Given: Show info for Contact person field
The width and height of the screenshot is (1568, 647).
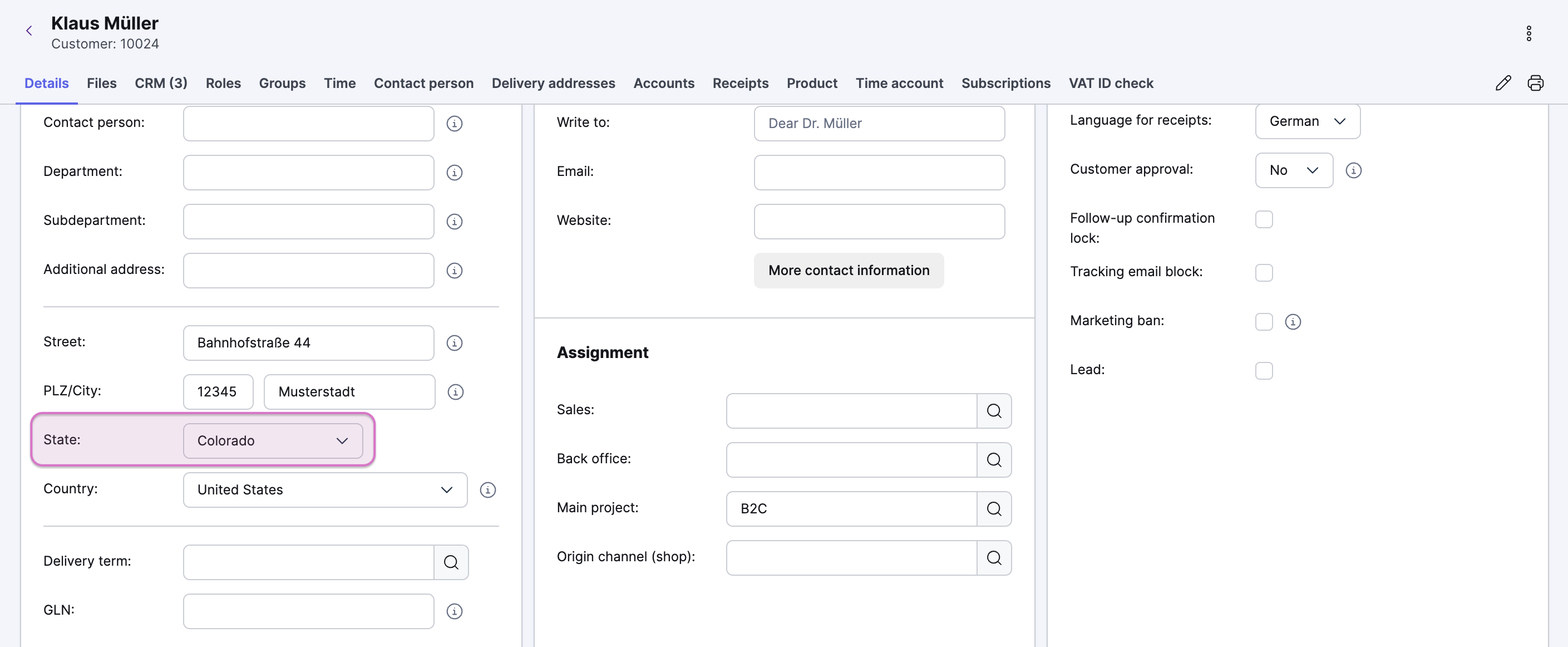Looking at the screenshot, I should tap(454, 124).
